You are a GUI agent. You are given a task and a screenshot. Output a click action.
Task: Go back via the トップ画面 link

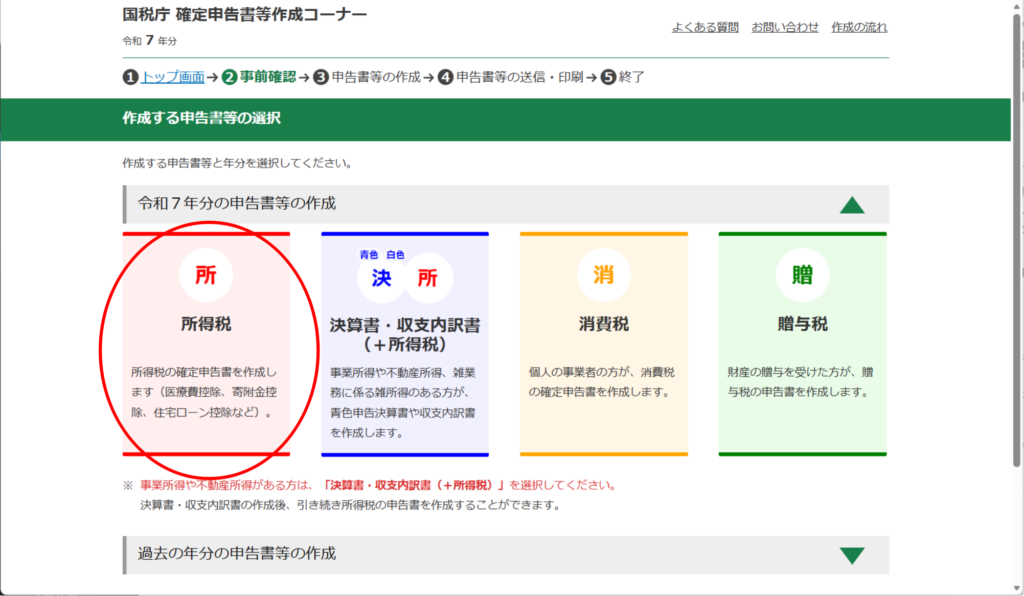172,77
